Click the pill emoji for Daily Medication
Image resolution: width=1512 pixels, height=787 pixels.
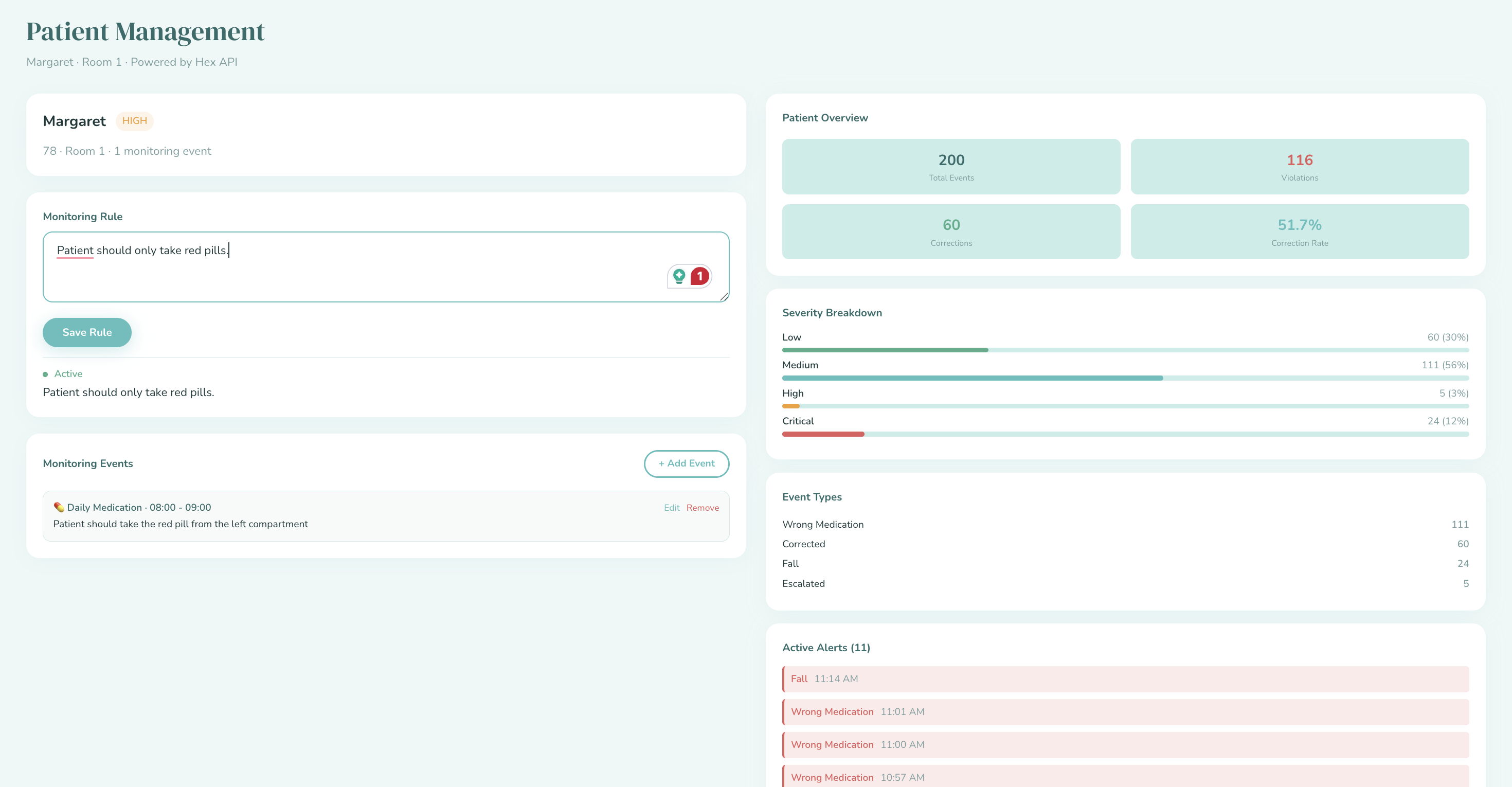pyautogui.click(x=59, y=507)
